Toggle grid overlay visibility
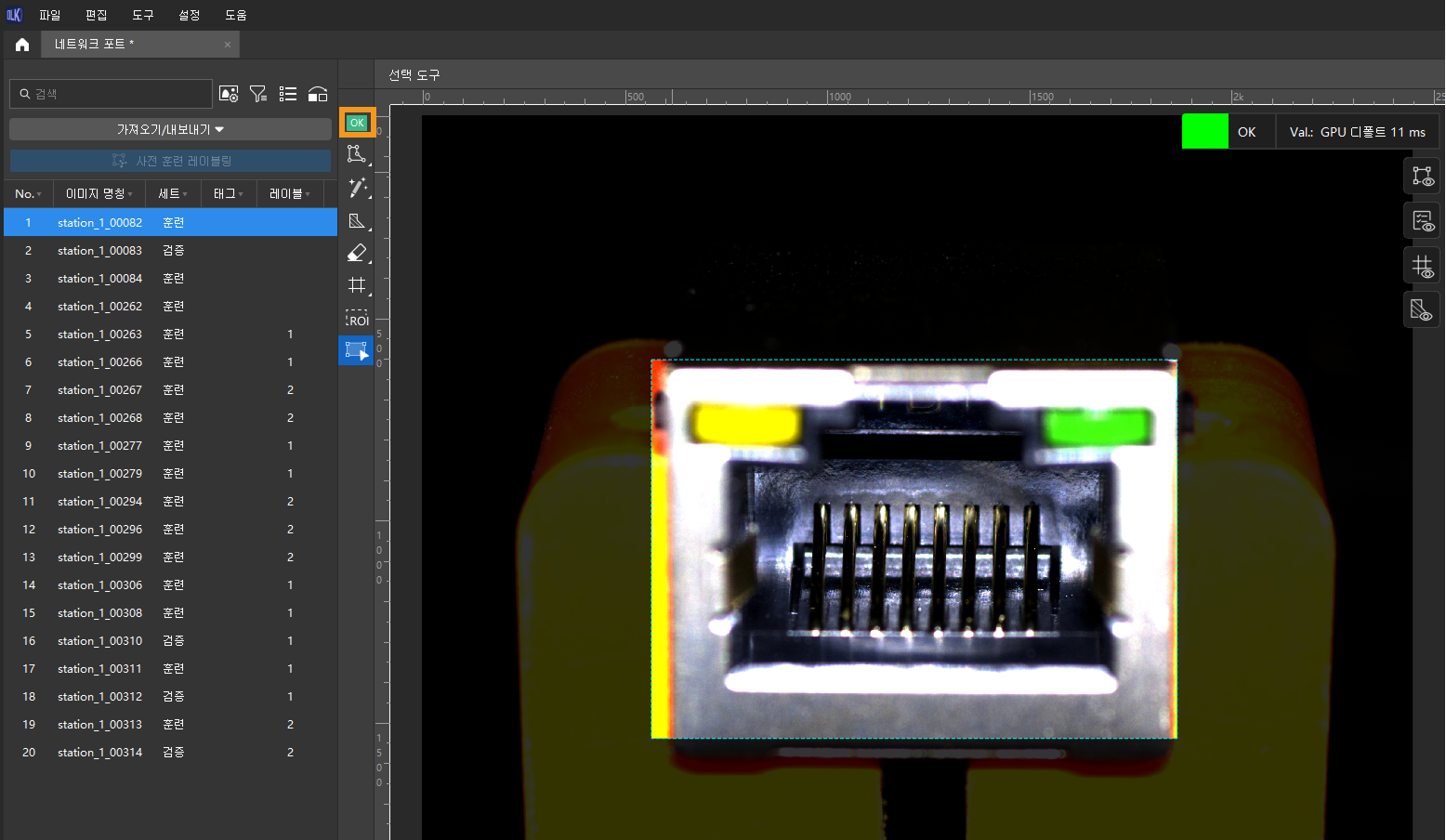The image size is (1446, 840). tap(1422, 267)
